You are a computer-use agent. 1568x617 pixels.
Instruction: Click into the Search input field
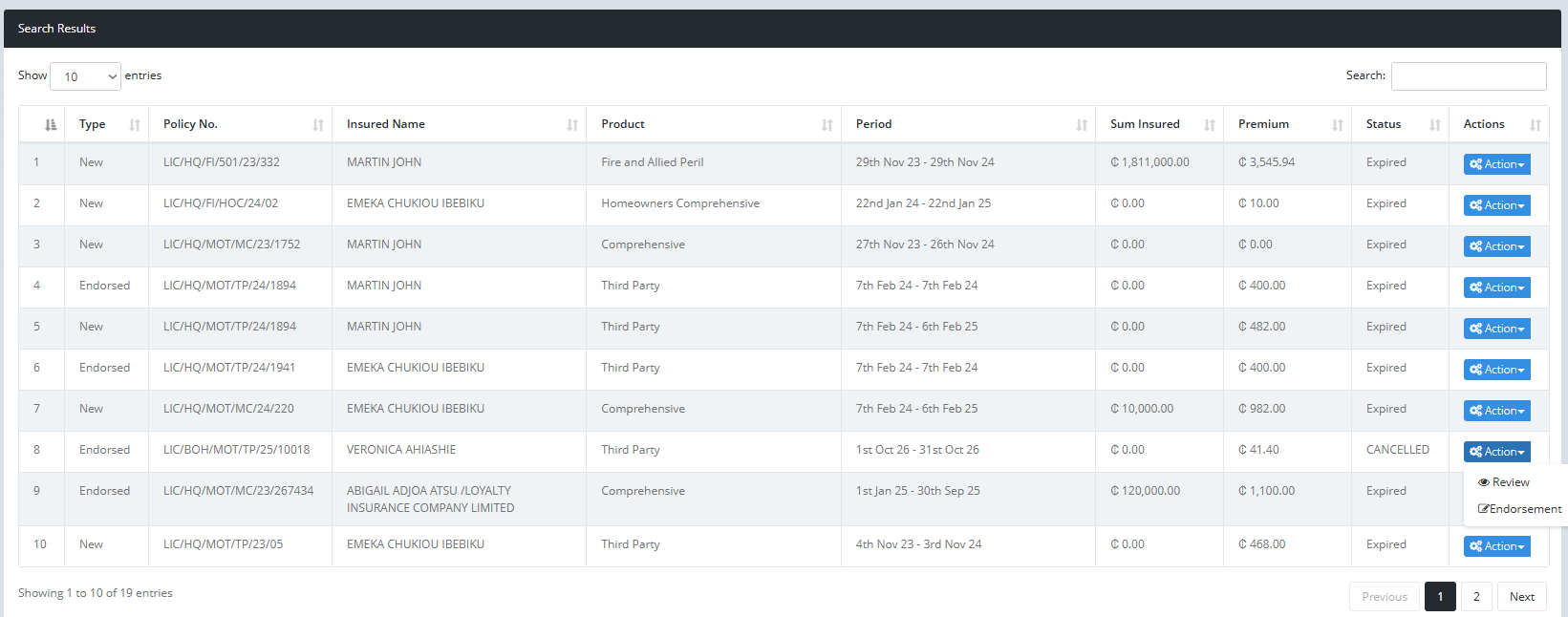click(x=1468, y=76)
